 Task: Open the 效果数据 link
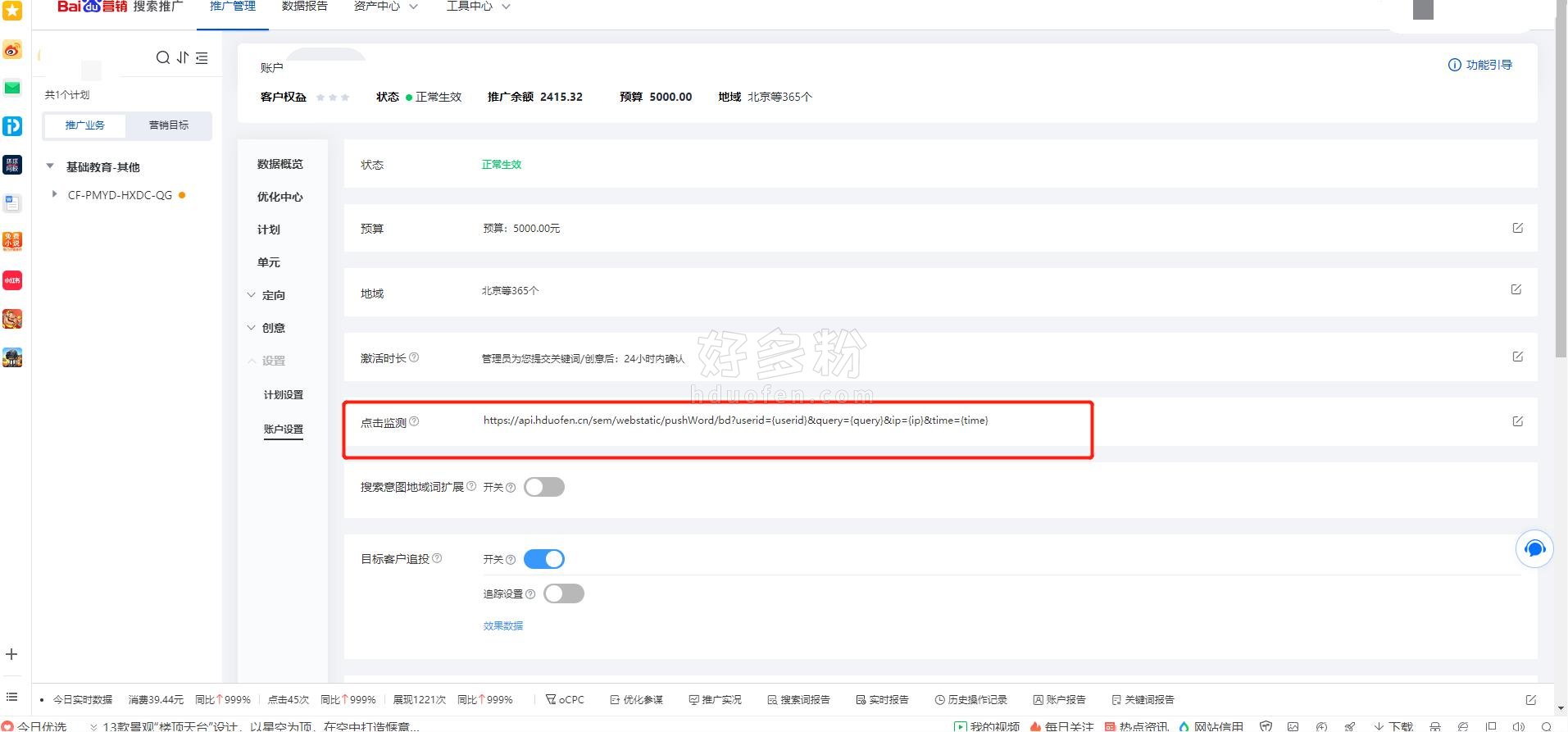tap(502, 625)
